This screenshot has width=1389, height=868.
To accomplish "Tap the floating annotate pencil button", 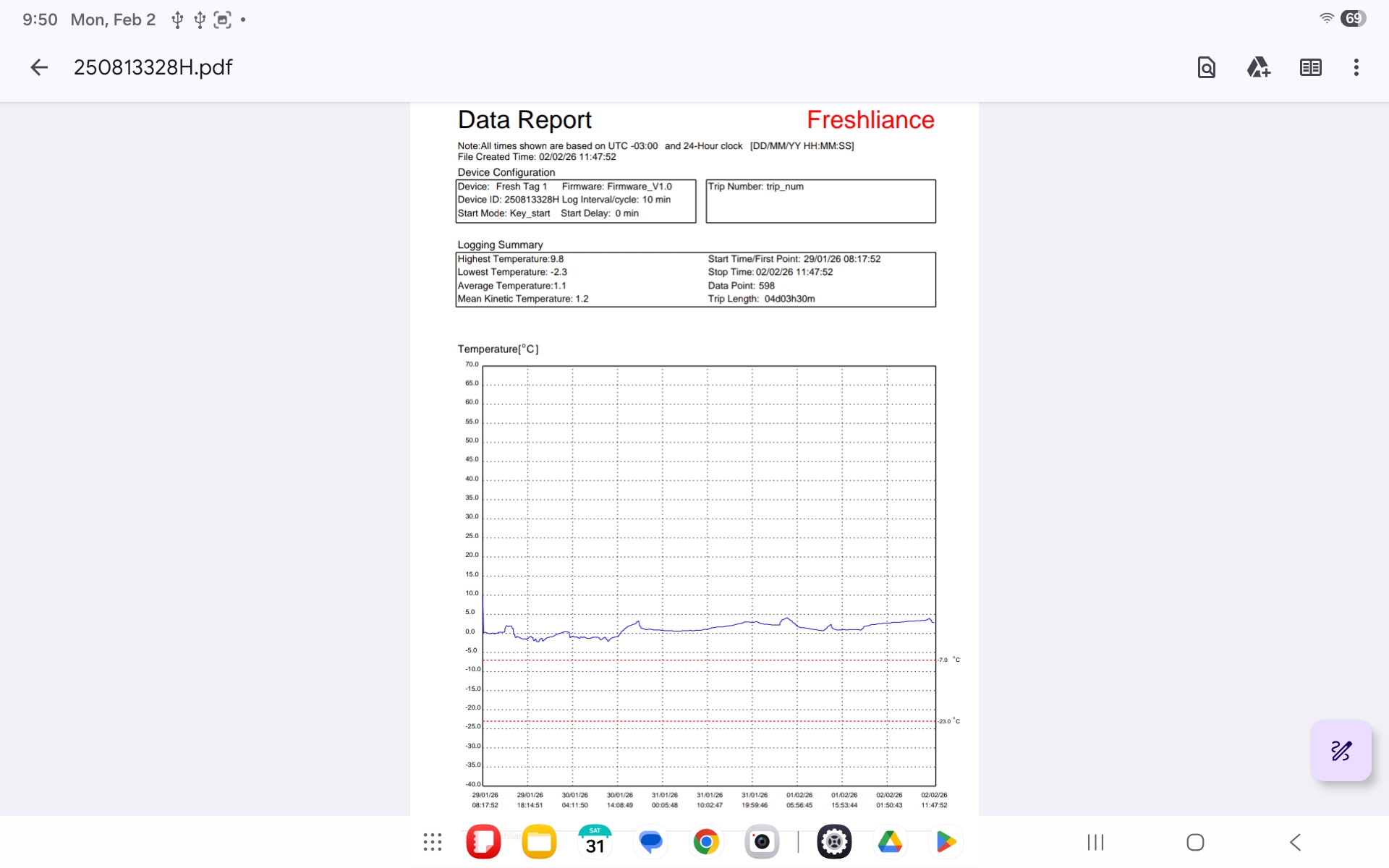I will coord(1341,751).
